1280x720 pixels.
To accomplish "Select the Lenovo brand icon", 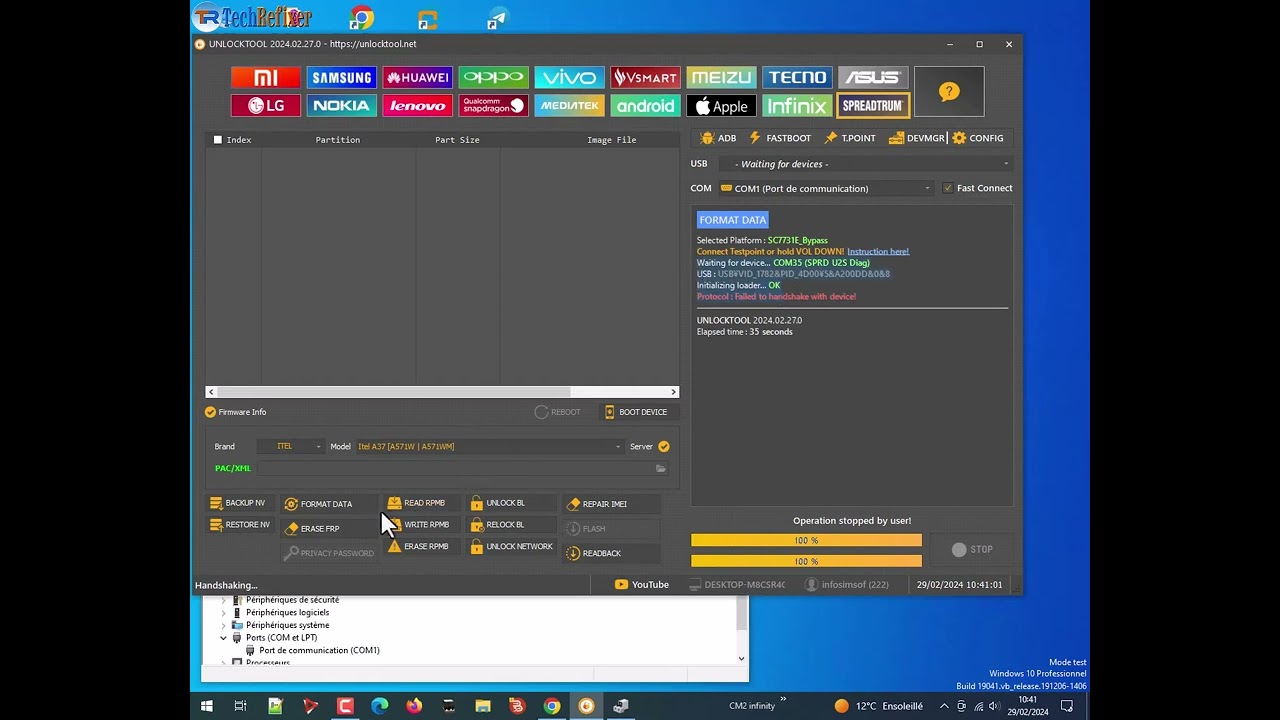I will [x=417, y=106].
